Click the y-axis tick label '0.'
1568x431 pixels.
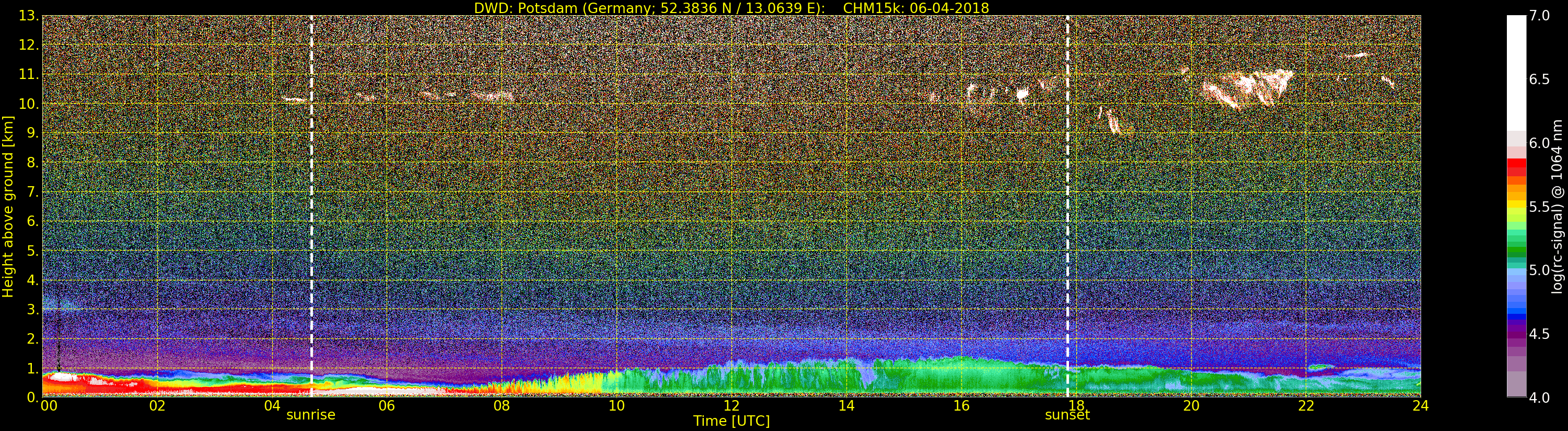coord(33,397)
